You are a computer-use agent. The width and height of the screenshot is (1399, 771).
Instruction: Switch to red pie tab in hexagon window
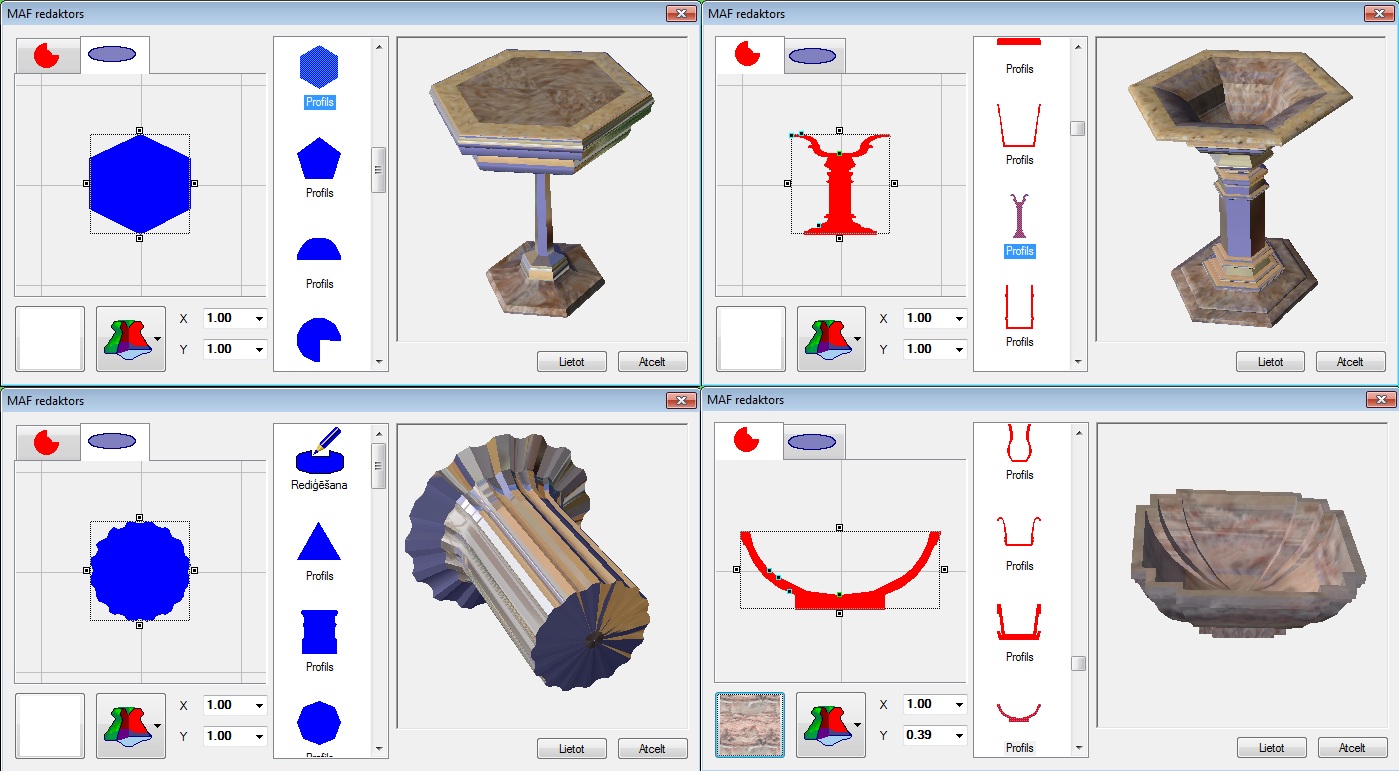point(47,55)
